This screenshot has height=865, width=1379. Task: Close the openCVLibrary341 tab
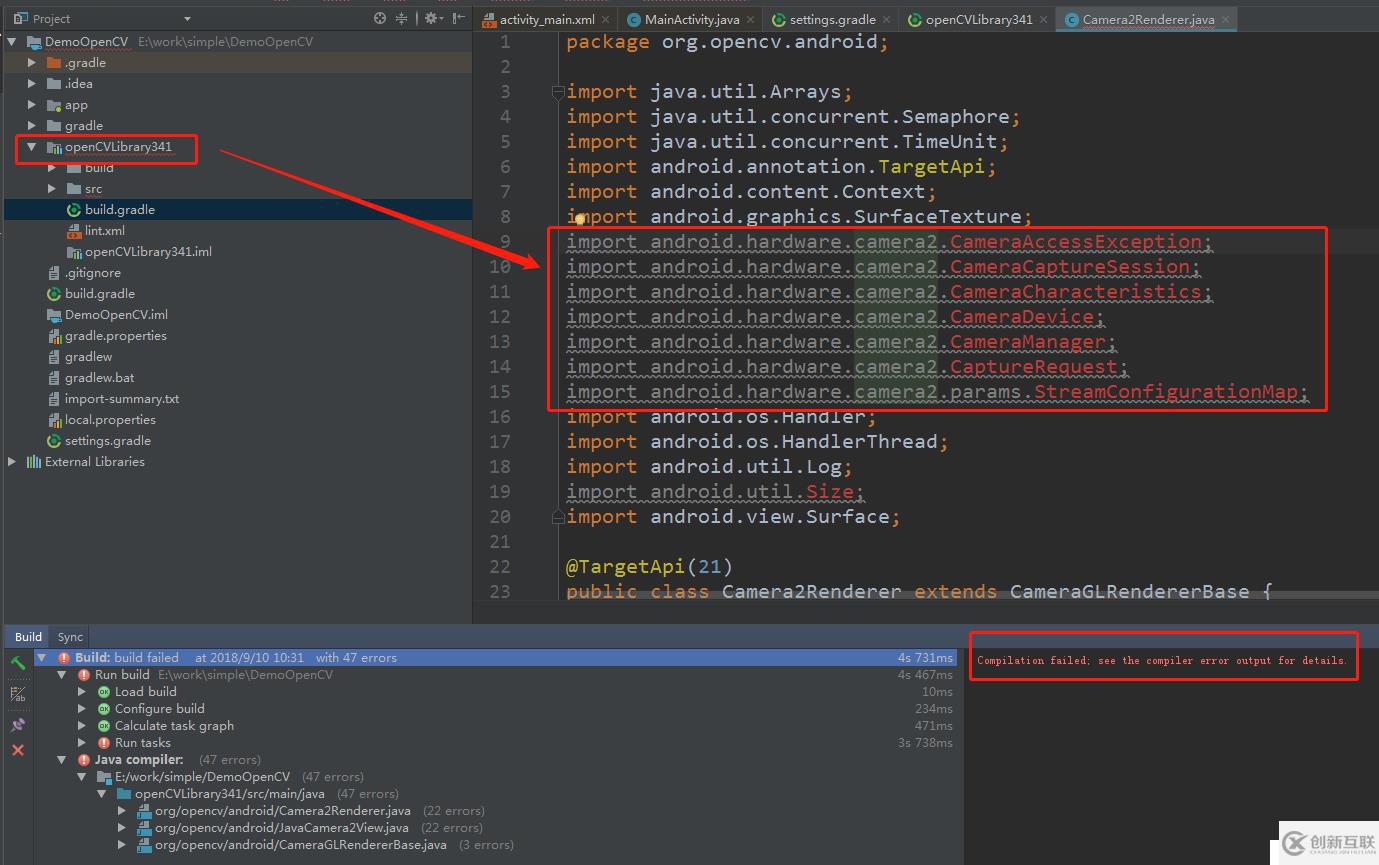pos(1044,20)
